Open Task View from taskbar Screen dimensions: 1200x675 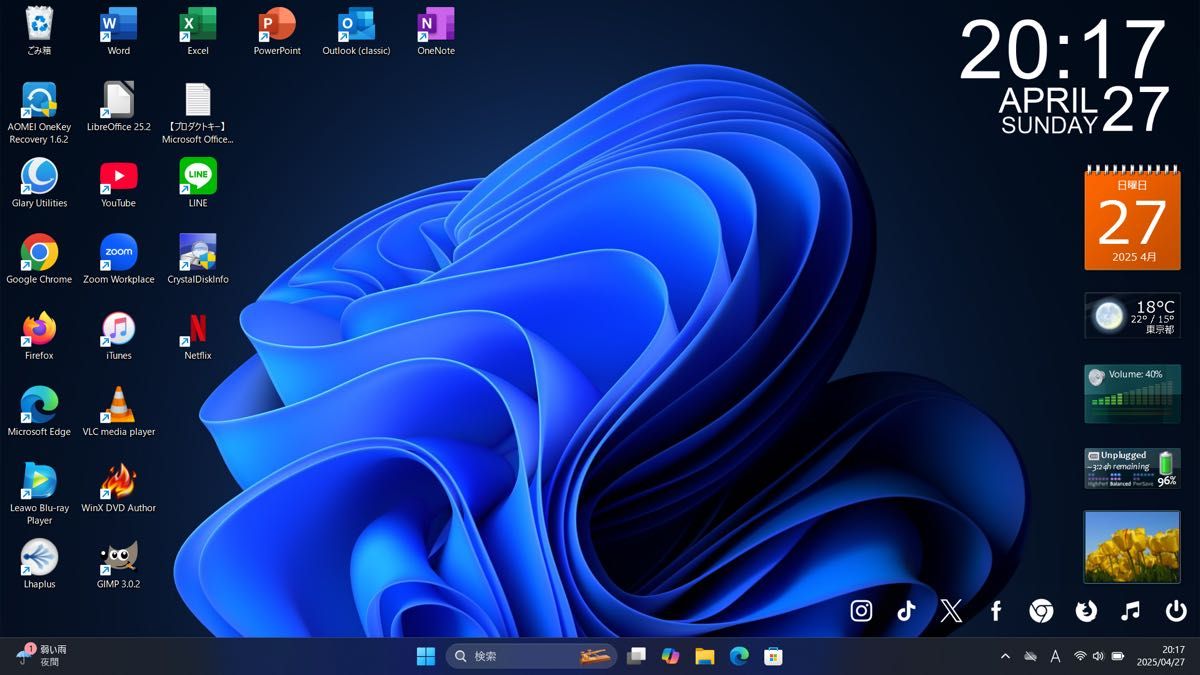(x=636, y=656)
